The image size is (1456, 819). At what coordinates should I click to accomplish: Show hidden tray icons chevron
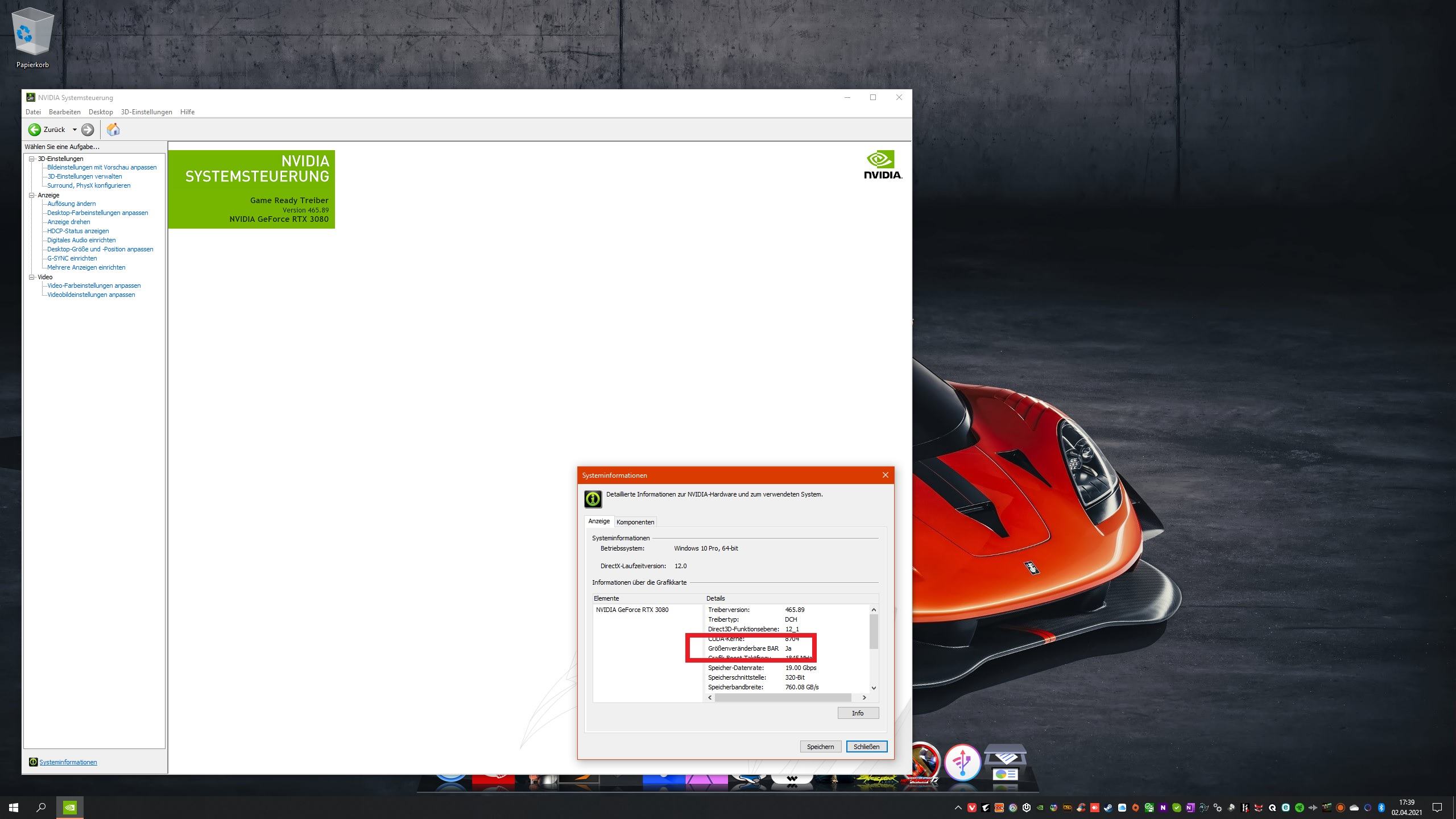958,808
